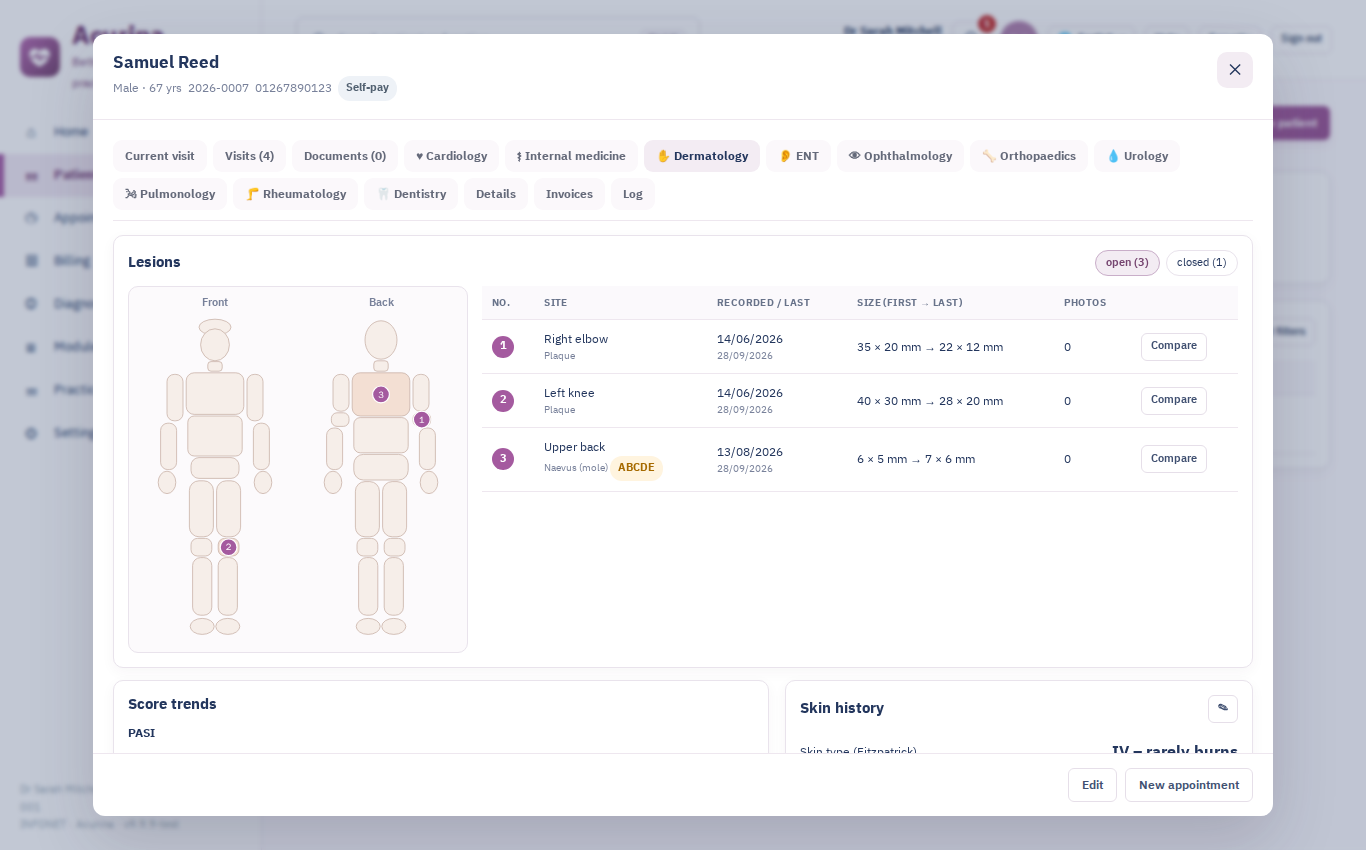The height and width of the screenshot is (850, 1366).
Task: Click the Edit button in the dialog footer
Action: [1092, 785]
